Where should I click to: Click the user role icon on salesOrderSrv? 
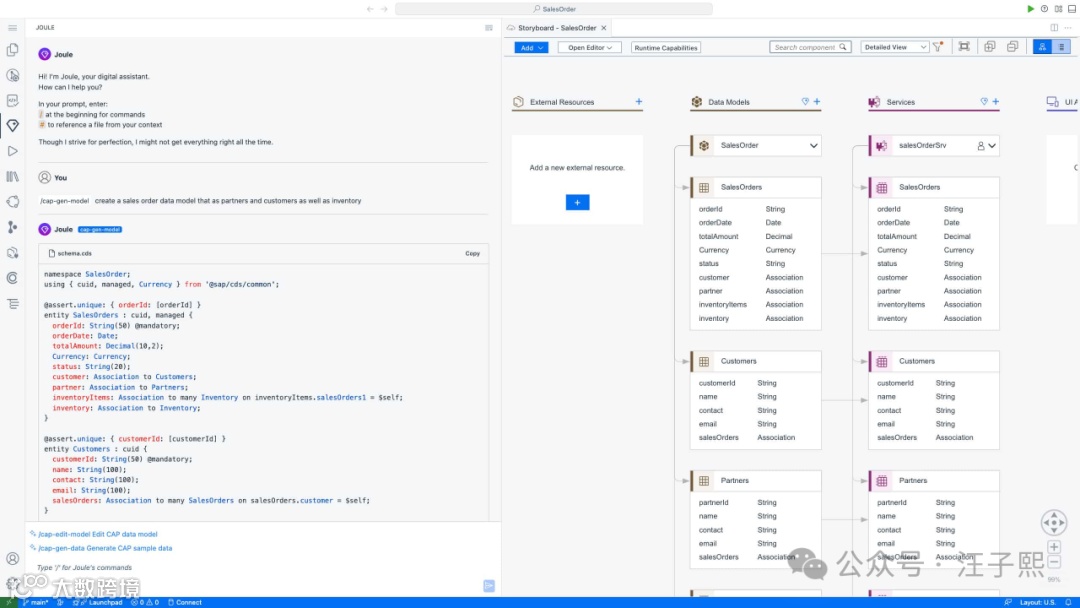(x=981, y=146)
